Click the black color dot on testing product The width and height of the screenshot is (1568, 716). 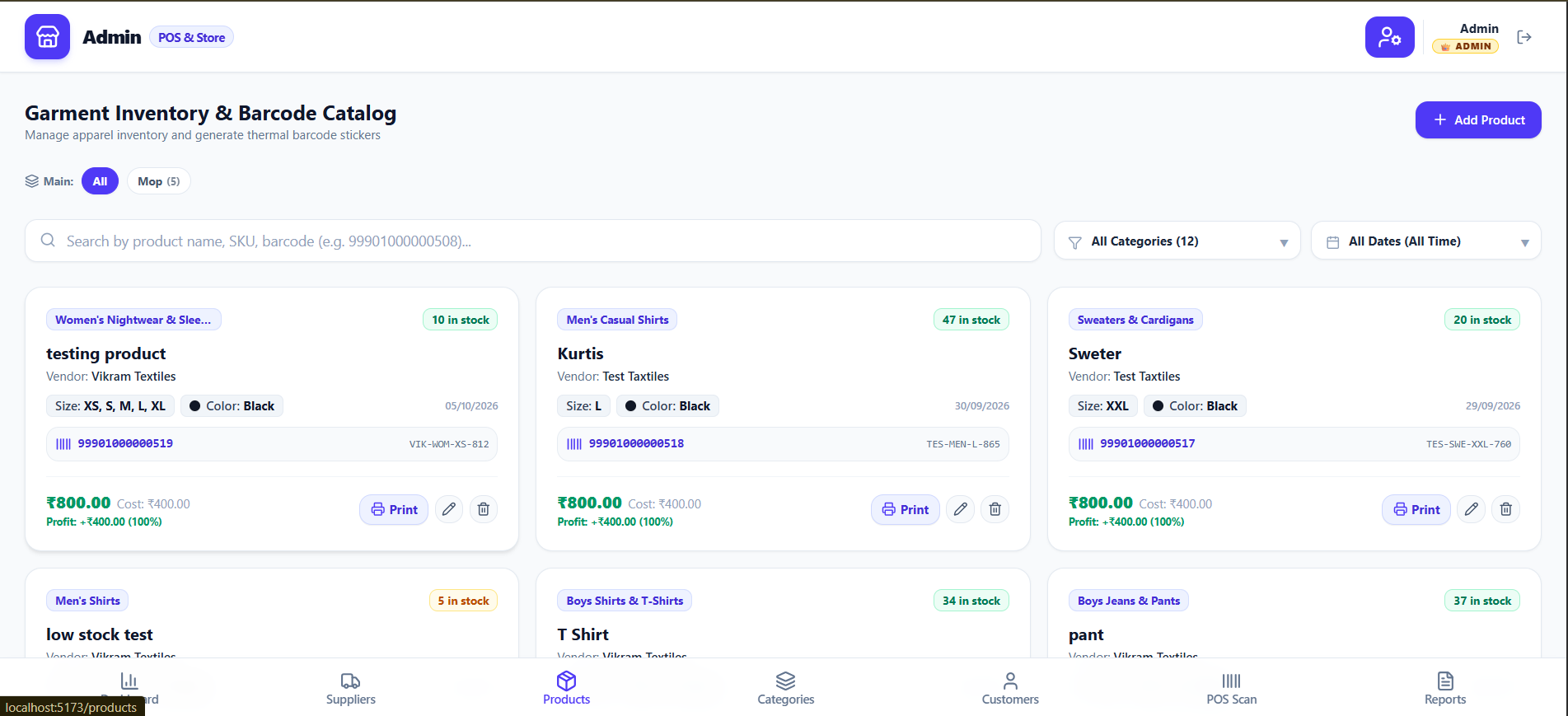pos(195,406)
